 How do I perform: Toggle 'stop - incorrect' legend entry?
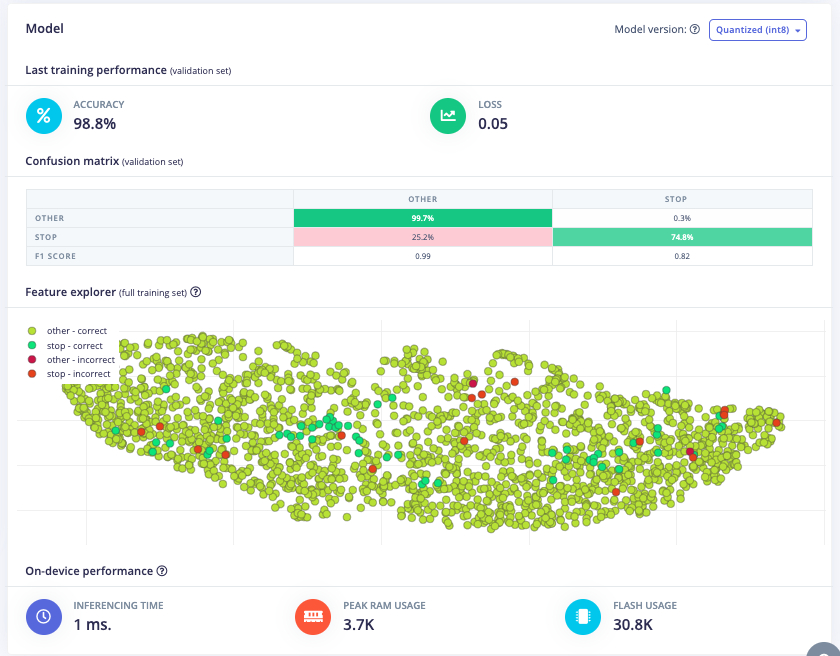click(77, 374)
